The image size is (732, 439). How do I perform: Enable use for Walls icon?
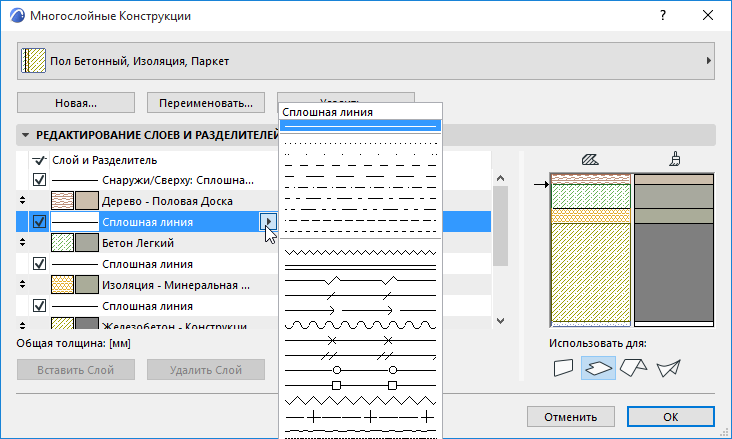click(x=565, y=369)
